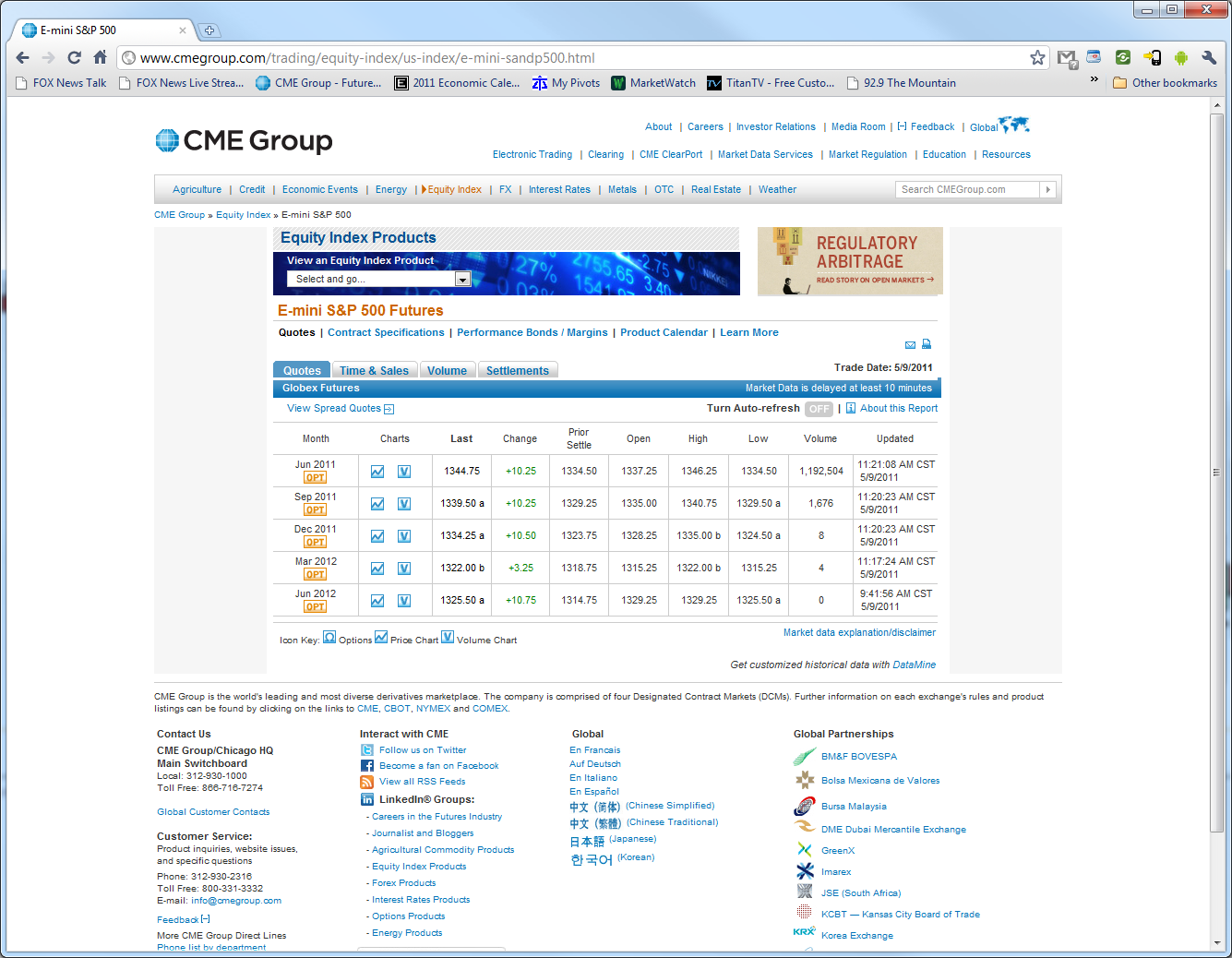Open the Investor Relations link

coord(776,127)
